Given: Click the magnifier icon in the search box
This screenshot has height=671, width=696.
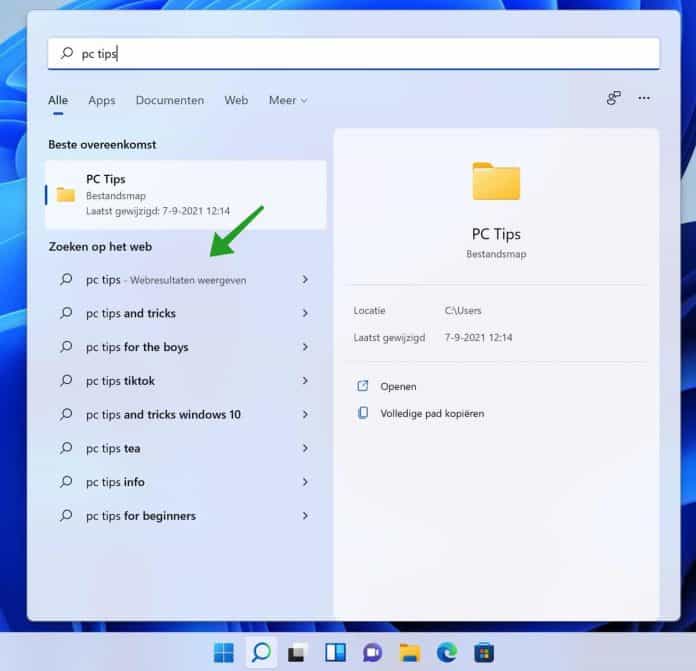Looking at the screenshot, I should 67,53.
